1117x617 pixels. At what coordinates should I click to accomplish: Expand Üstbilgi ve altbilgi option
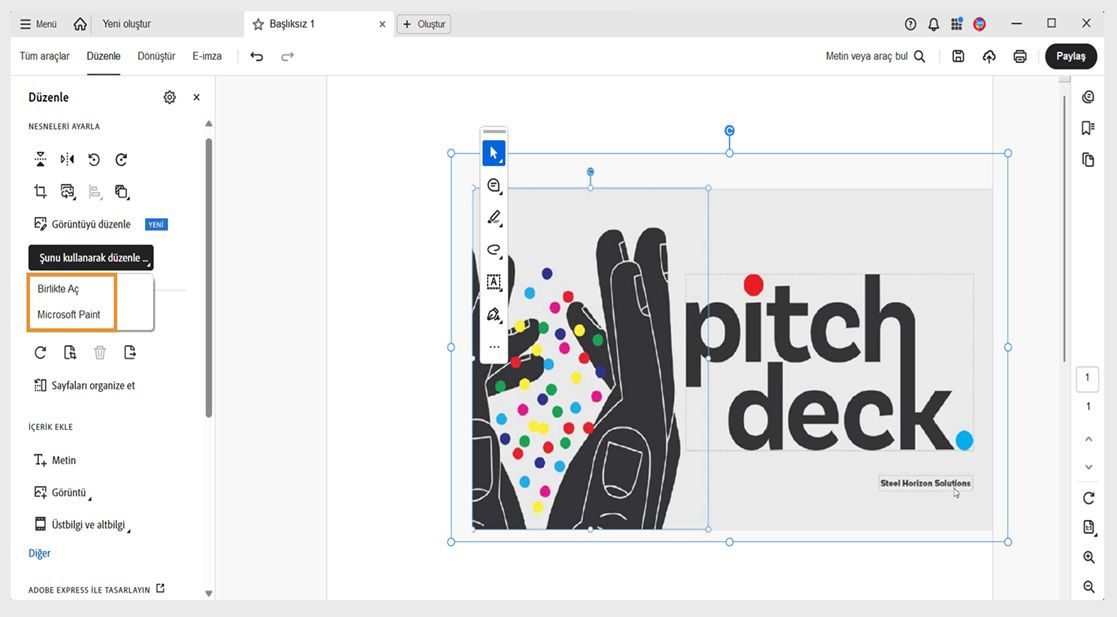click(82, 524)
